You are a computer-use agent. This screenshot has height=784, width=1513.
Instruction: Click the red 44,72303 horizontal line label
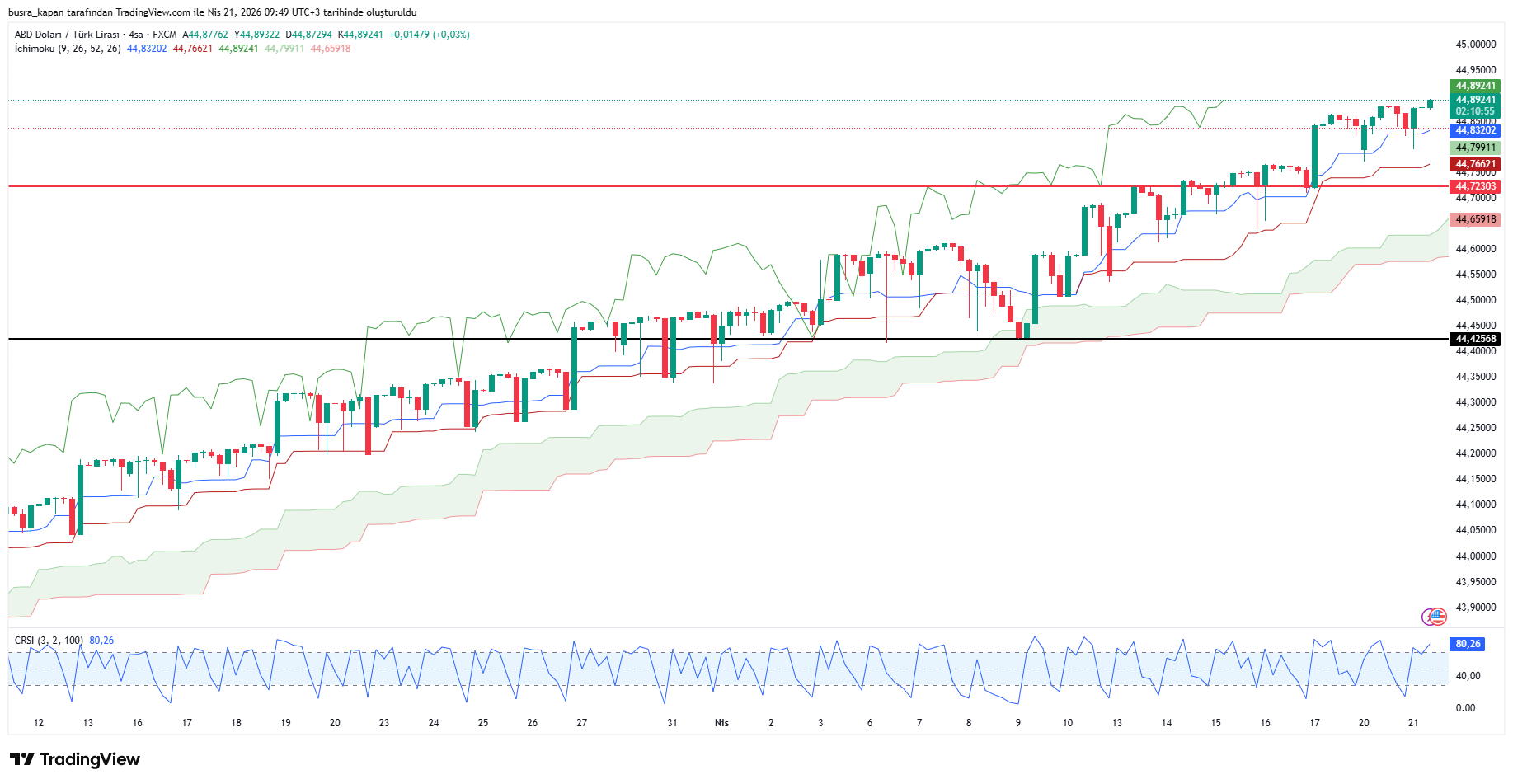tap(1474, 186)
